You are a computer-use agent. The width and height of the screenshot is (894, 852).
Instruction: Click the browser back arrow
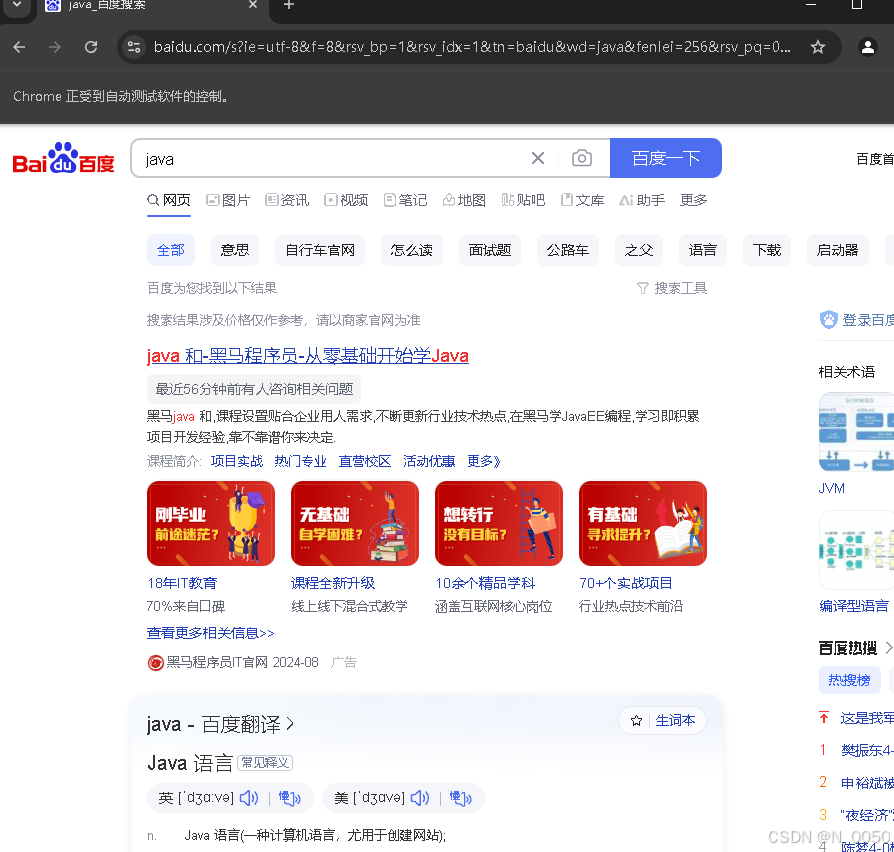19,47
